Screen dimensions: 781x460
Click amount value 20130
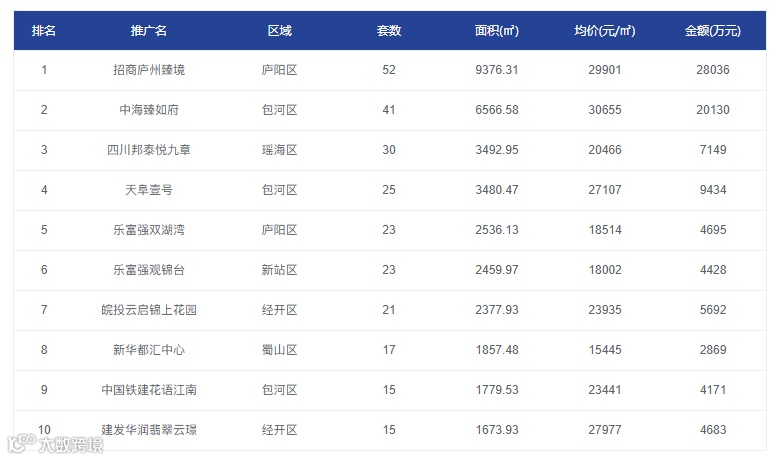(x=713, y=110)
